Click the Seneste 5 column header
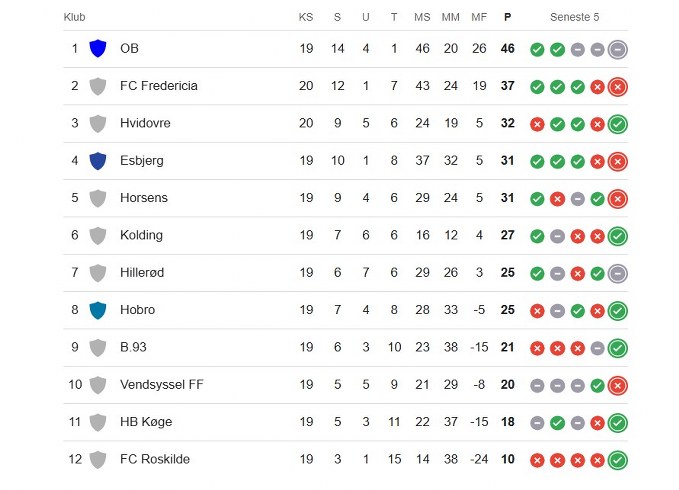Image resolution: width=679 pixels, height=490 pixels. click(x=575, y=17)
